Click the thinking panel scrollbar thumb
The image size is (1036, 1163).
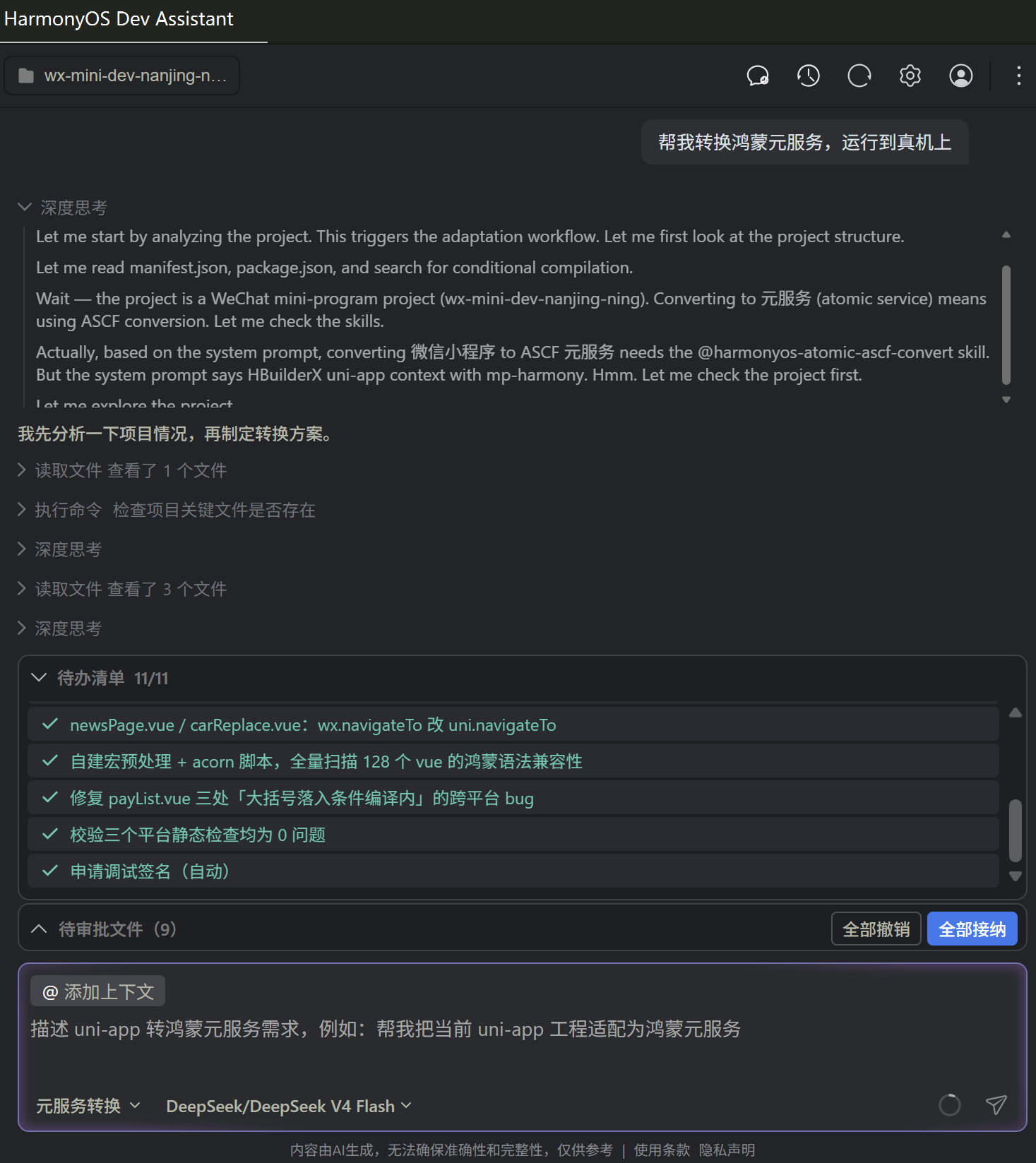(1006, 325)
